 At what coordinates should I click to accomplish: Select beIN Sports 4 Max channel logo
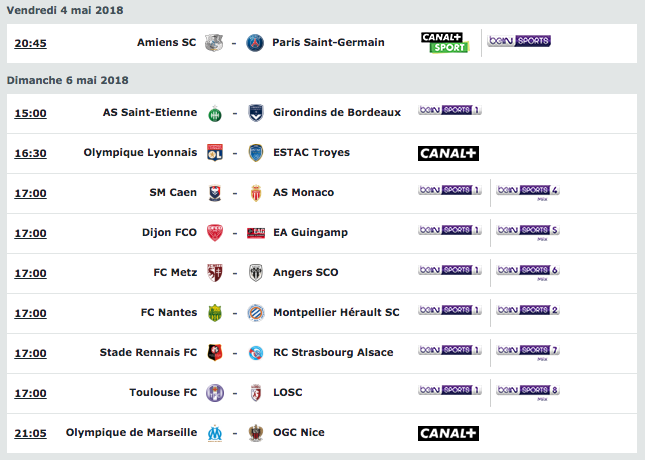point(528,192)
